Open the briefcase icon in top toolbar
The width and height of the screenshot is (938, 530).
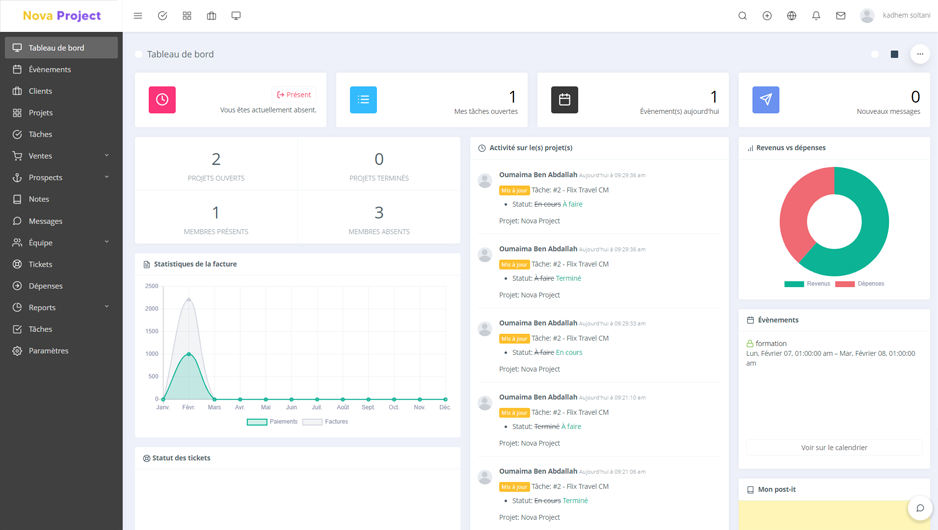coord(211,16)
